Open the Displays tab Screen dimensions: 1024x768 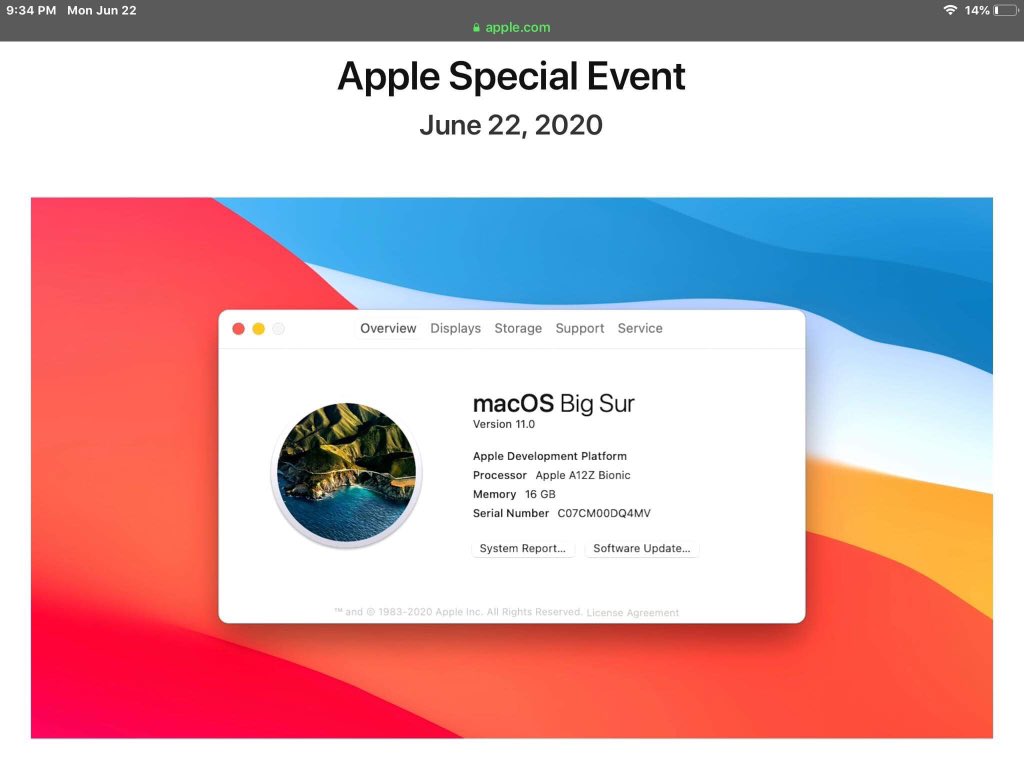click(x=455, y=328)
